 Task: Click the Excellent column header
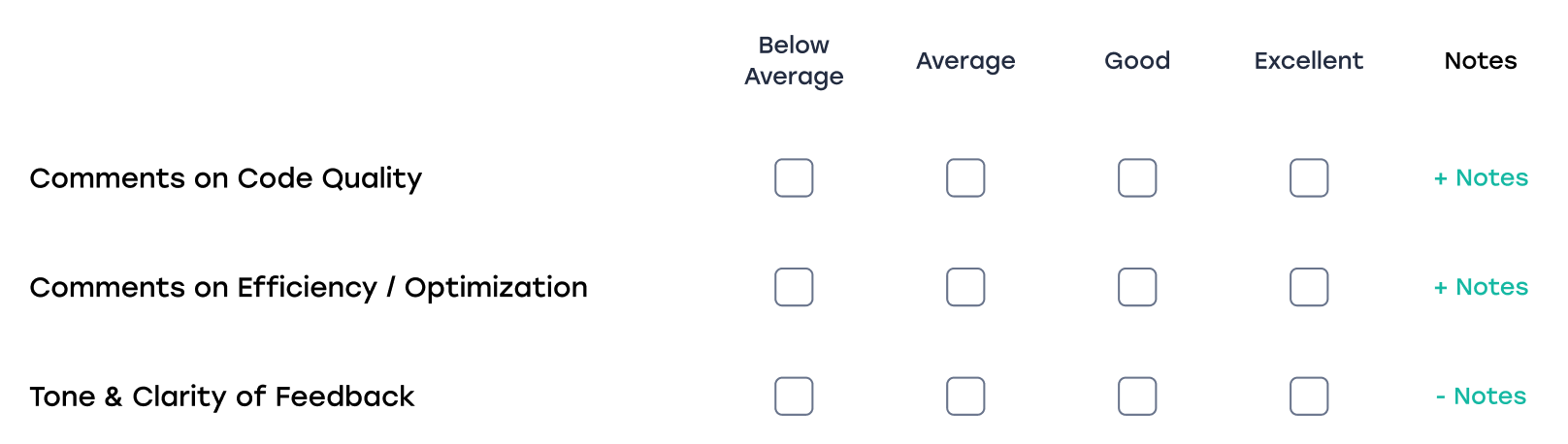click(x=1308, y=61)
